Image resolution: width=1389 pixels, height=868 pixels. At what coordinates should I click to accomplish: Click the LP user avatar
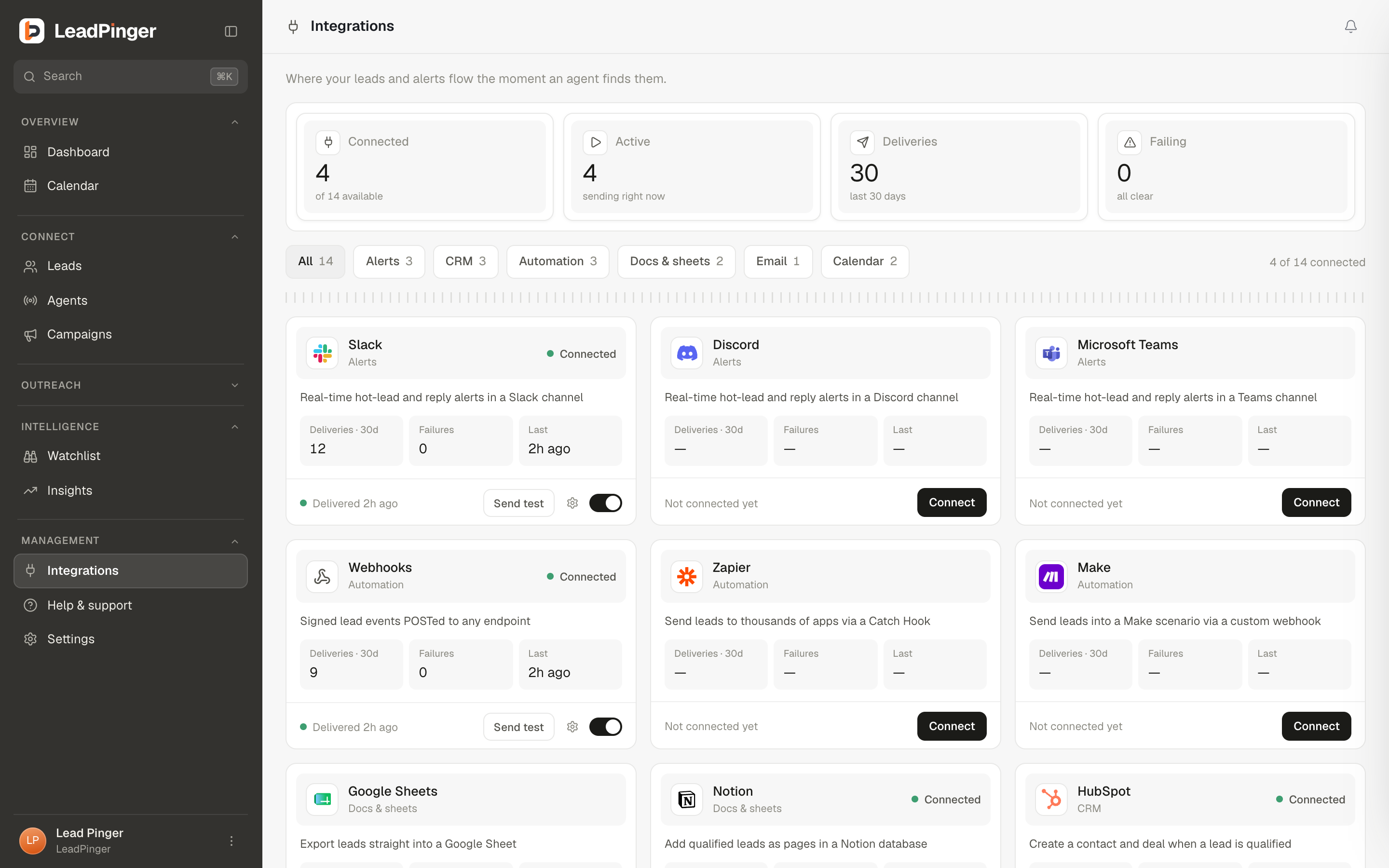[33, 841]
